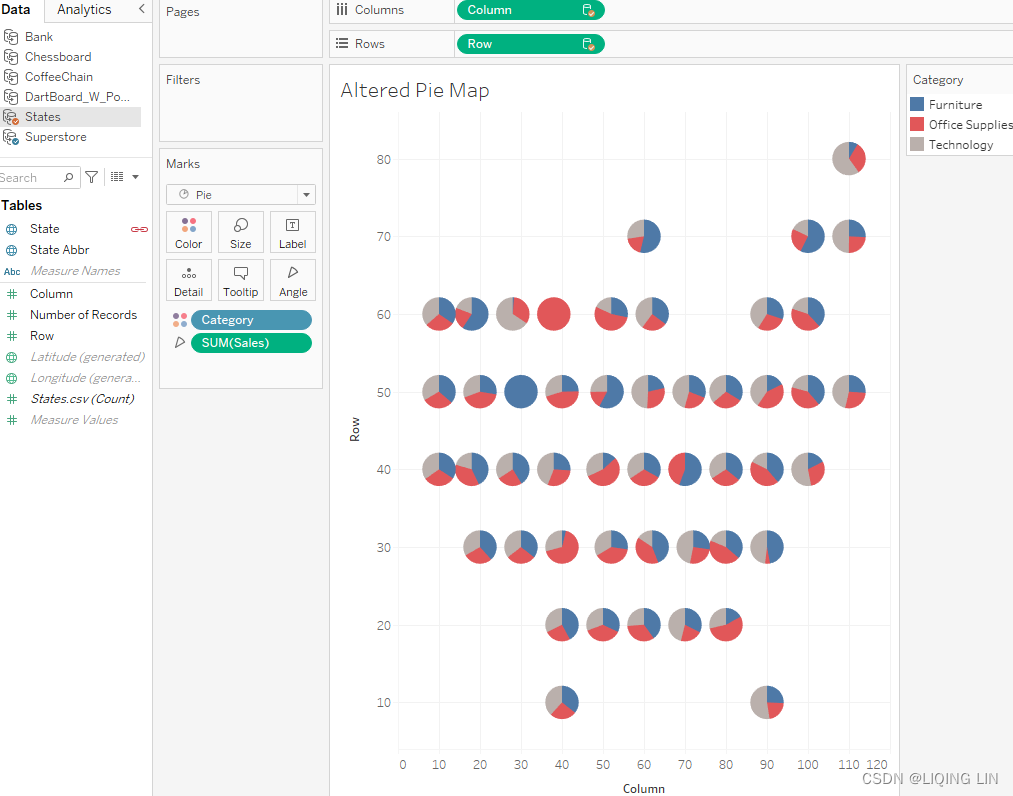Viewport: 1013px width, 796px height.
Task: Click the Row pill on Rows shelf
Action: 530,44
